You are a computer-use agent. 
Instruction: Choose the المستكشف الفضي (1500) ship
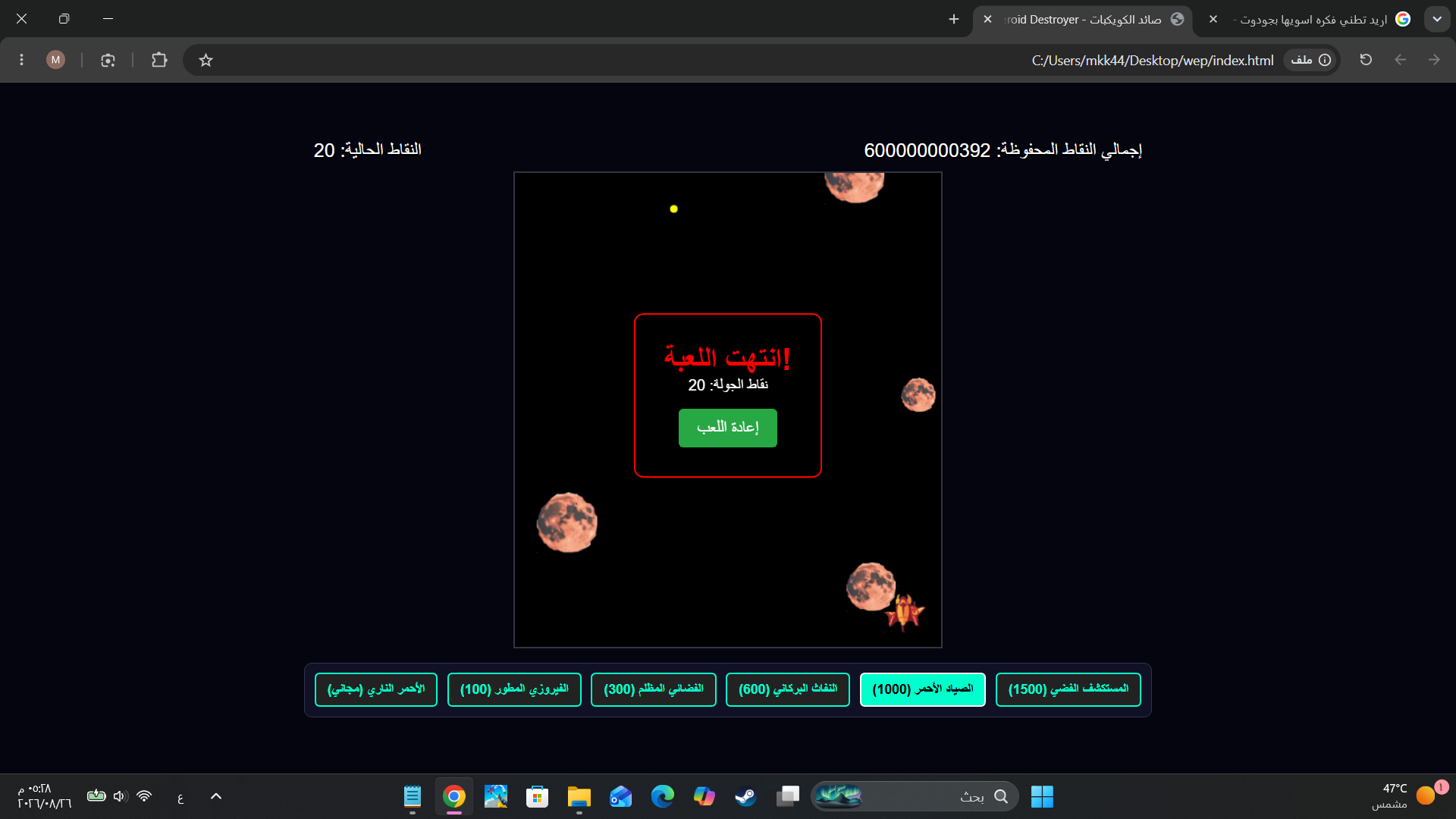click(x=1068, y=689)
